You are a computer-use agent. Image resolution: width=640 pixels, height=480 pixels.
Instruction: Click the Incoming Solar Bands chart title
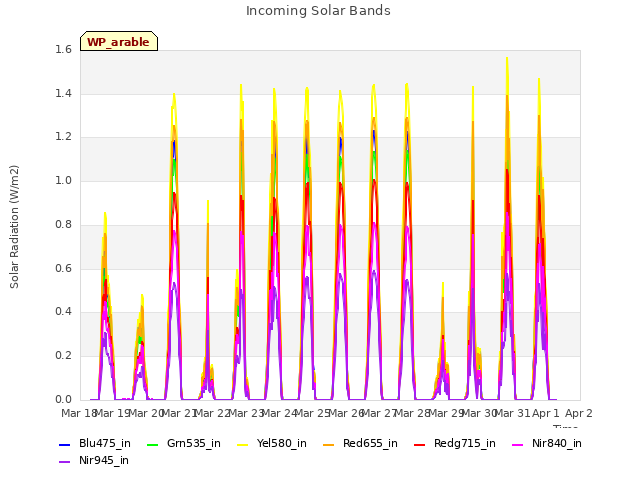pos(318,11)
